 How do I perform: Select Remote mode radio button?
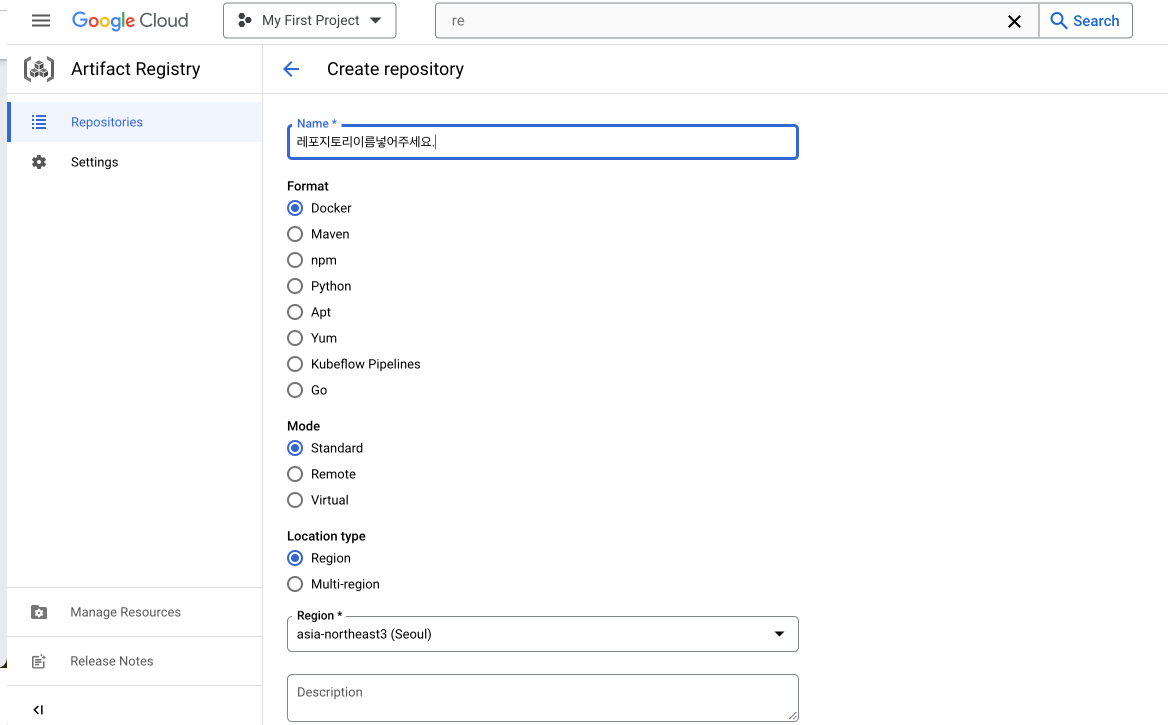click(x=295, y=474)
